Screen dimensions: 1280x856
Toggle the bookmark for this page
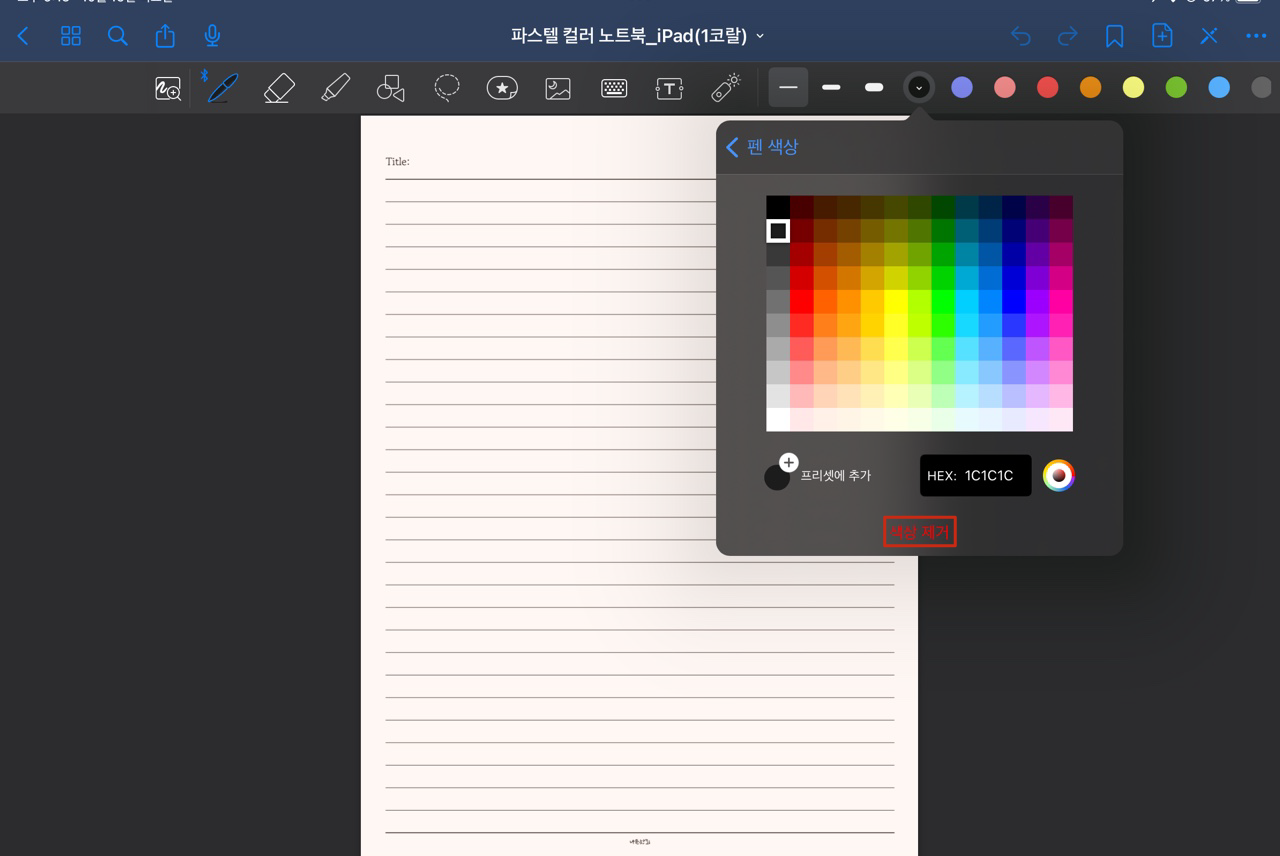(1115, 36)
